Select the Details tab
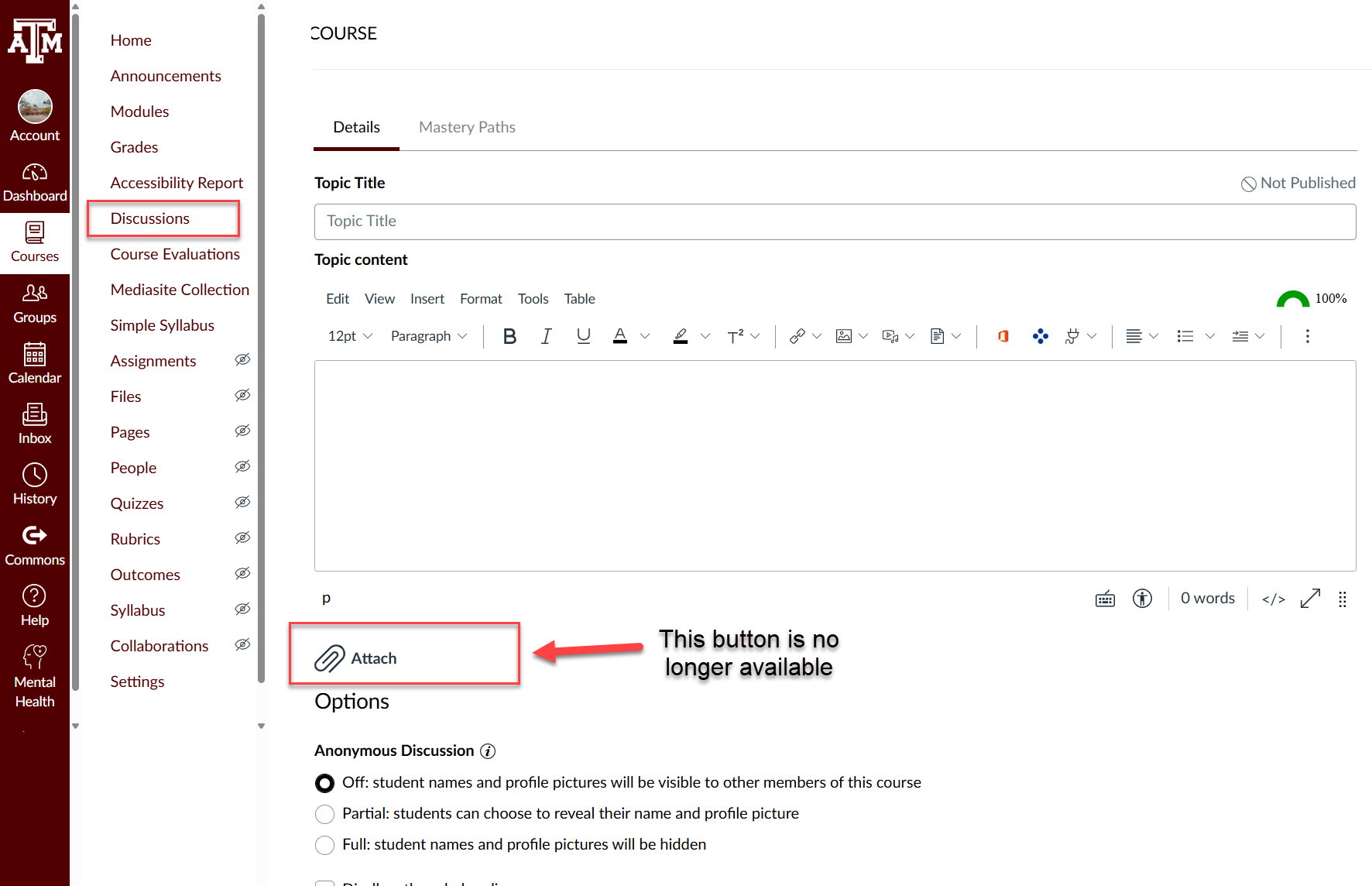The image size is (1372, 886). pyautogui.click(x=356, y=127)
